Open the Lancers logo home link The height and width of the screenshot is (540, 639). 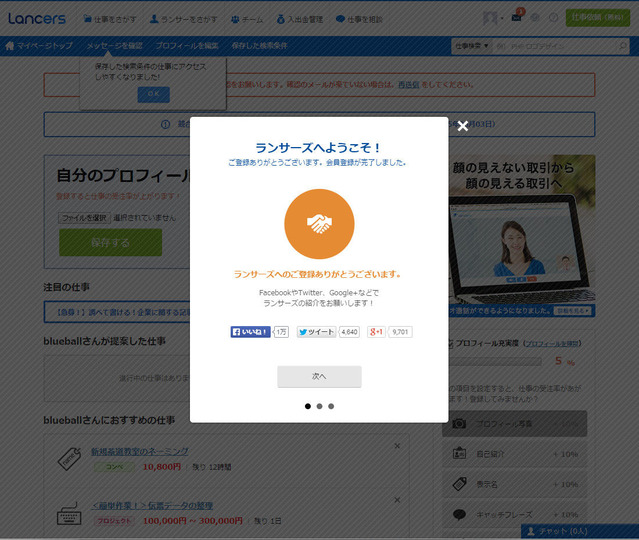tap(37, 18)
